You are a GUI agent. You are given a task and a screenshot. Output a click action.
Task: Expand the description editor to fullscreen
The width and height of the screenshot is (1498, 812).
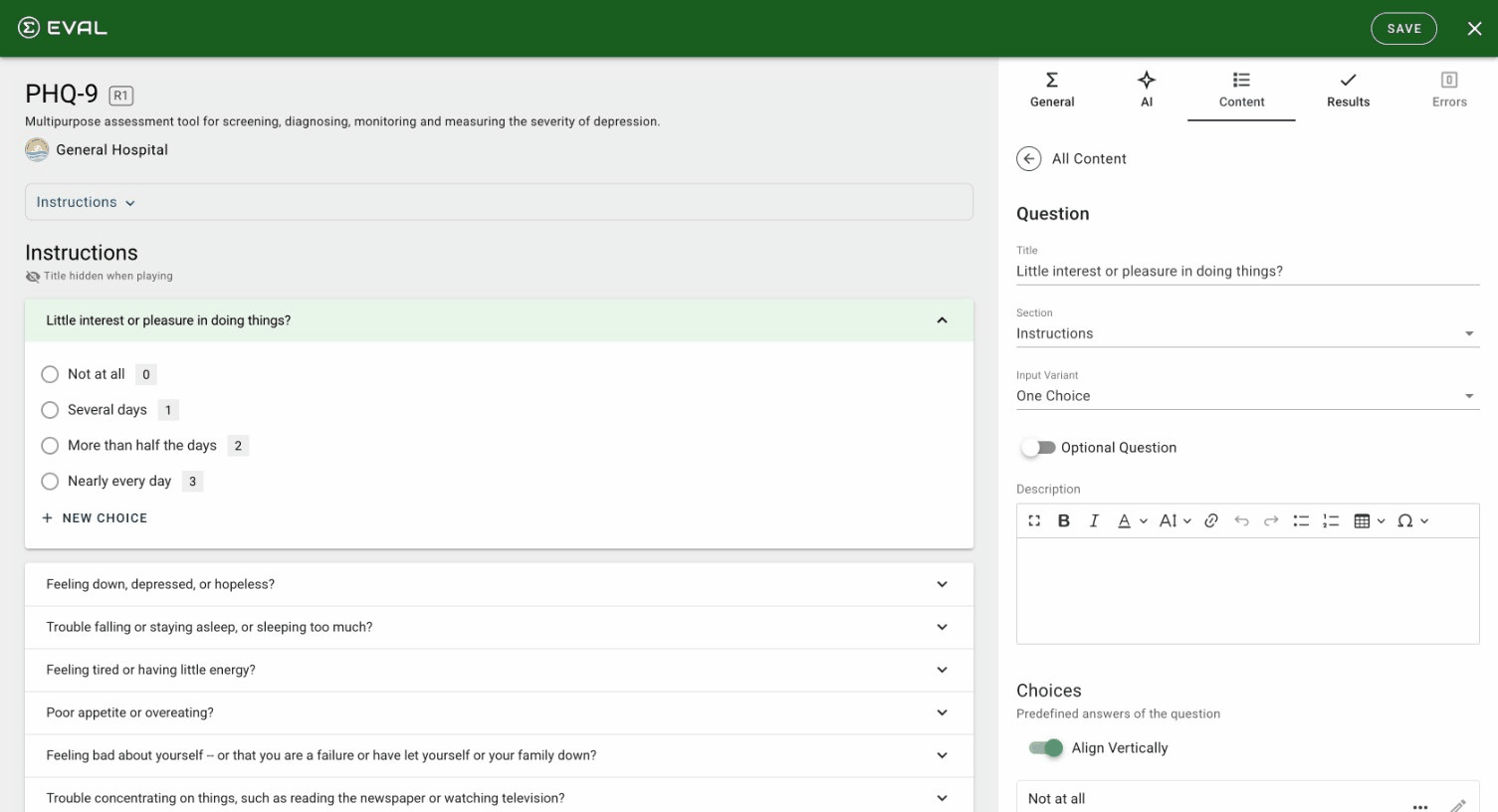1033,519
